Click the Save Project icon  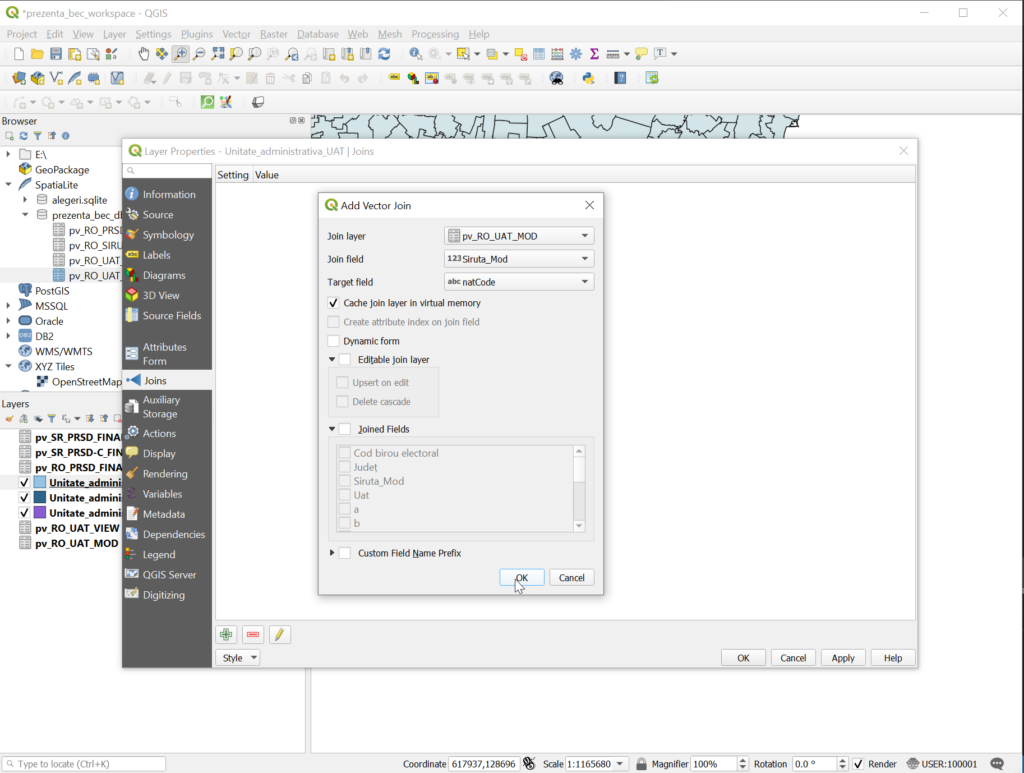(x=56, y=54)
